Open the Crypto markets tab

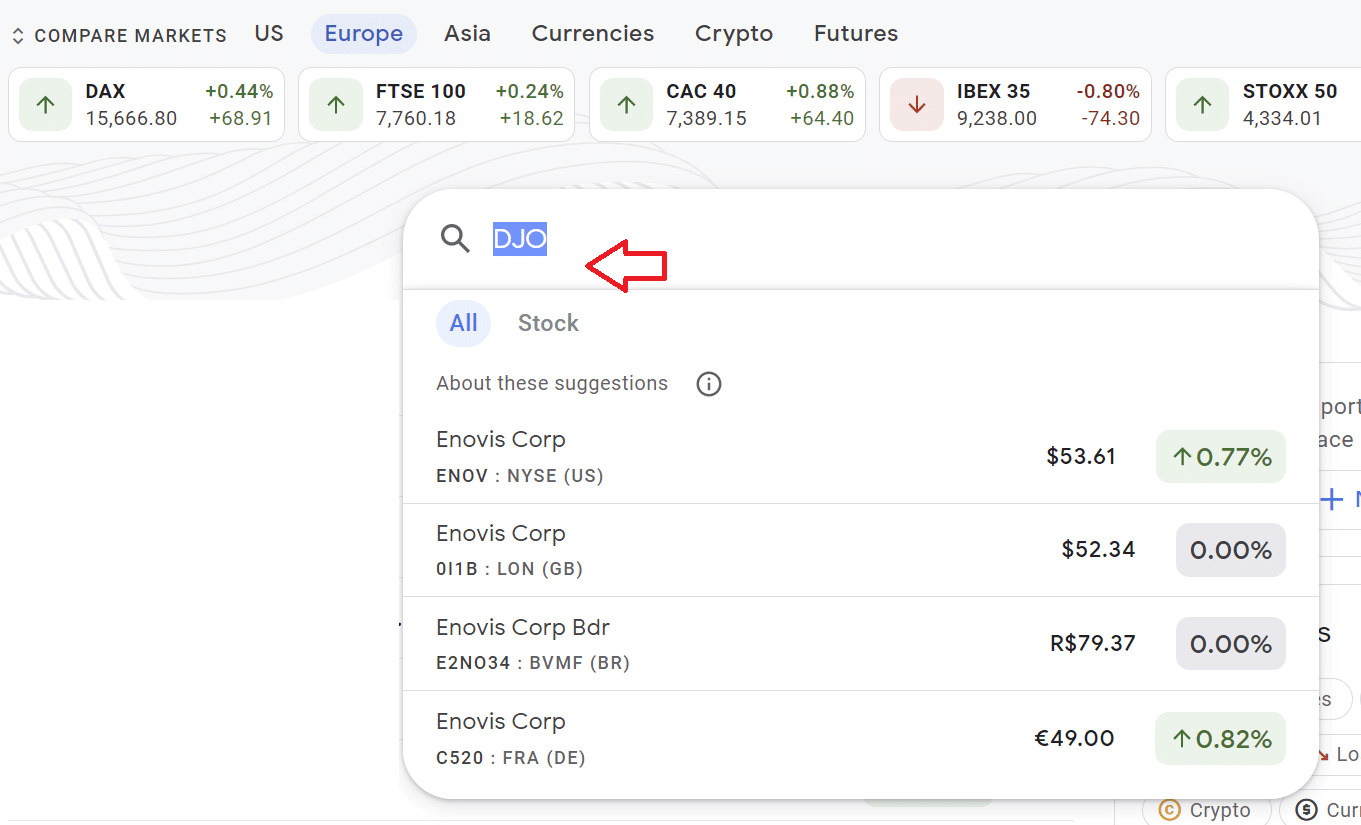pos(734,33)
